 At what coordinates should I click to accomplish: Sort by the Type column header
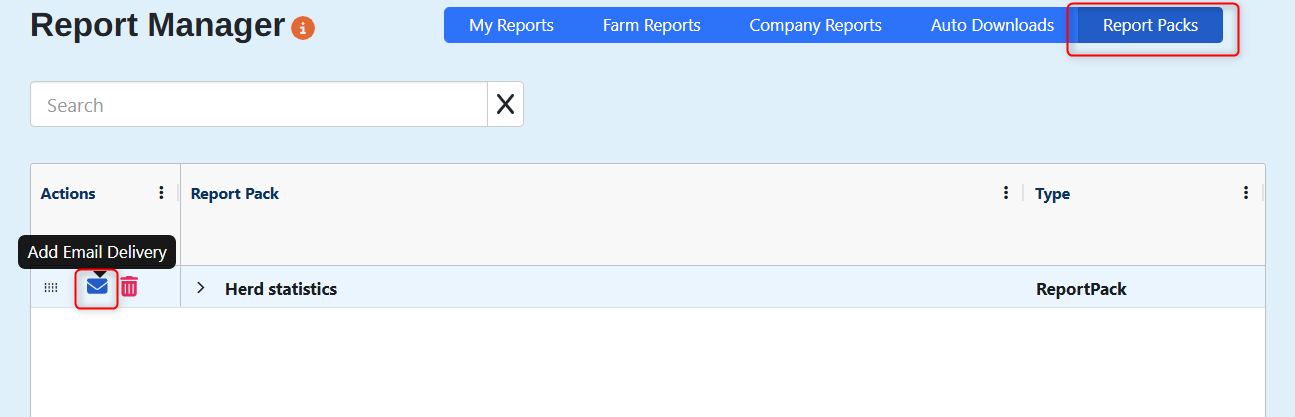click(x=1052, y=194)
